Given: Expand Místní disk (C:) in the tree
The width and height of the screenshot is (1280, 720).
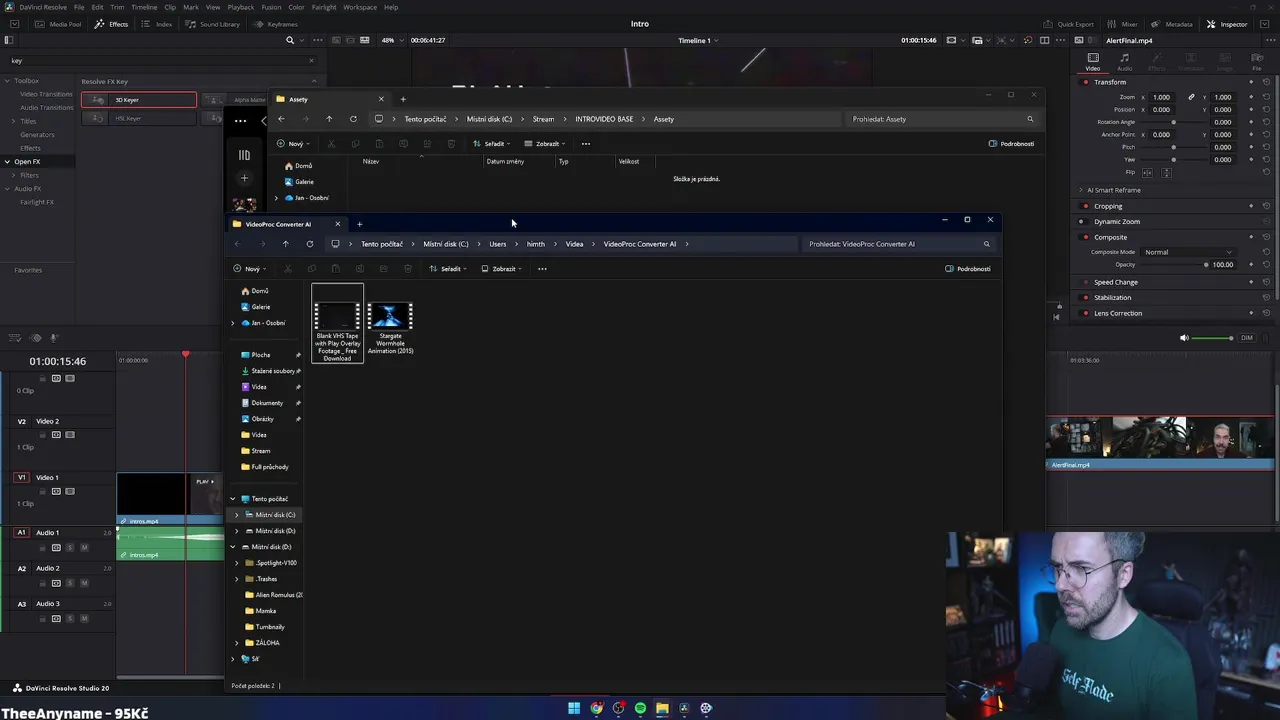Looking at the screenshot, I should coord(237,515).
